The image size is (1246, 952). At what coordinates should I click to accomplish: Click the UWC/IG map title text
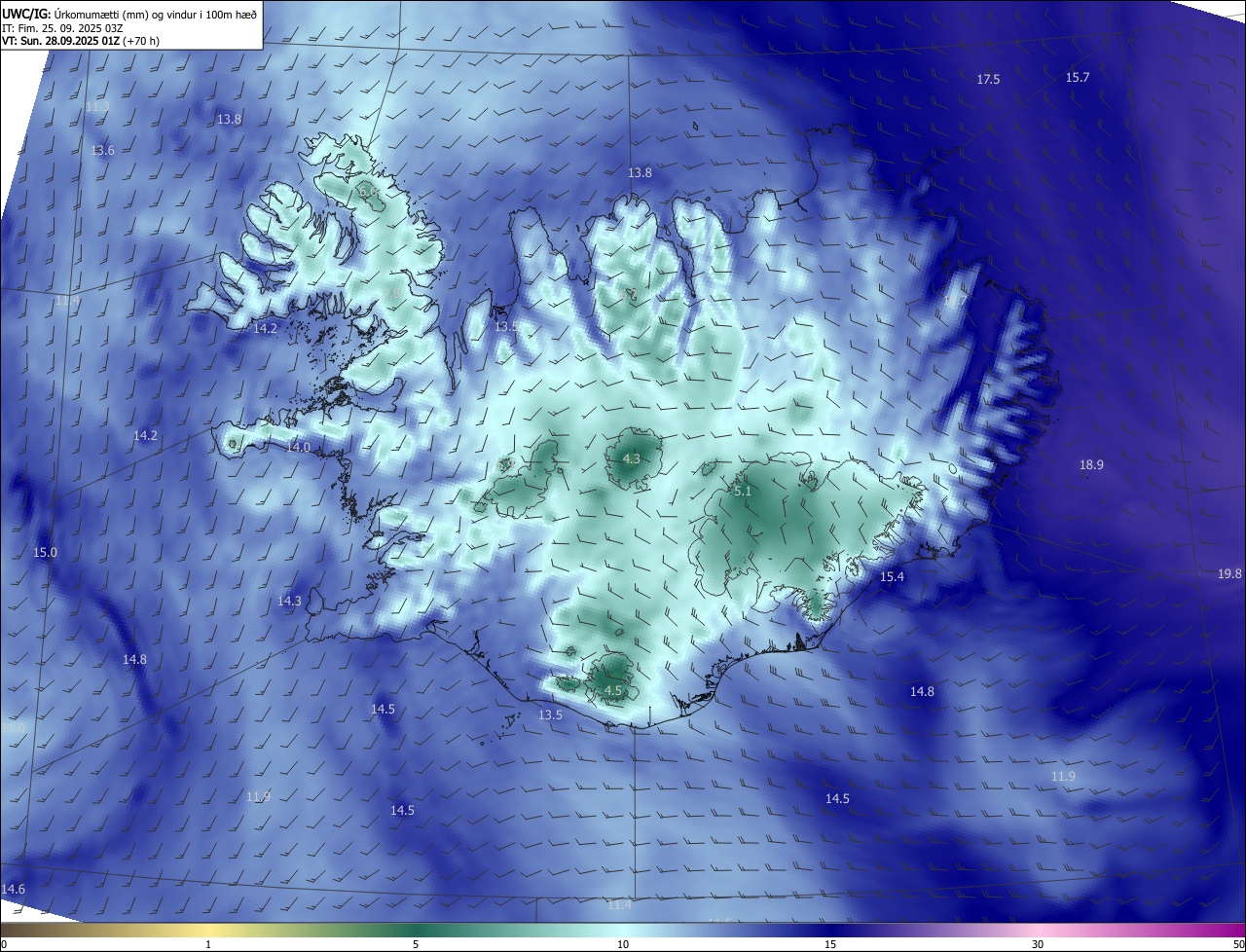(129, 14)
